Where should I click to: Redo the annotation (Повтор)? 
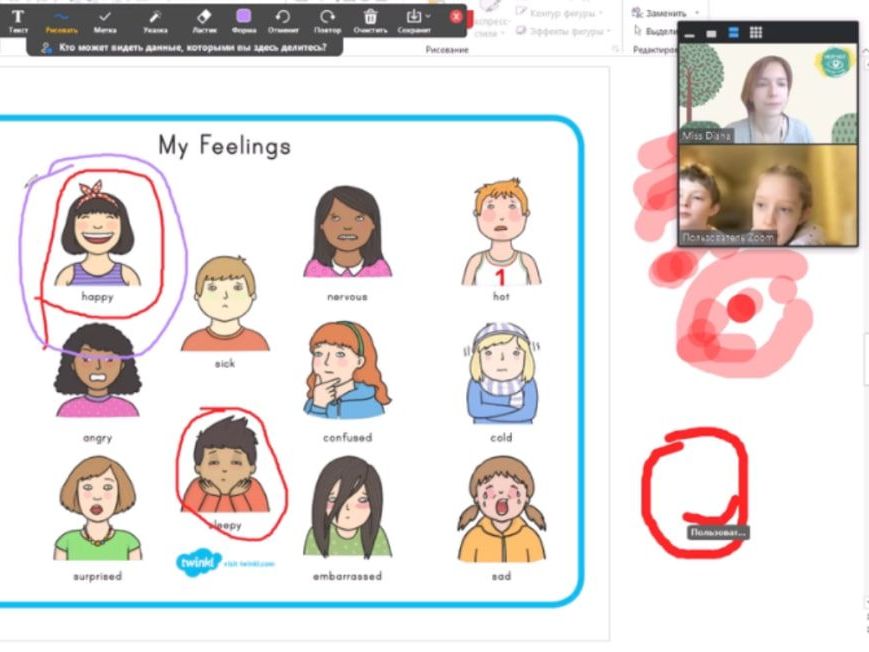(x=328, y=21)
